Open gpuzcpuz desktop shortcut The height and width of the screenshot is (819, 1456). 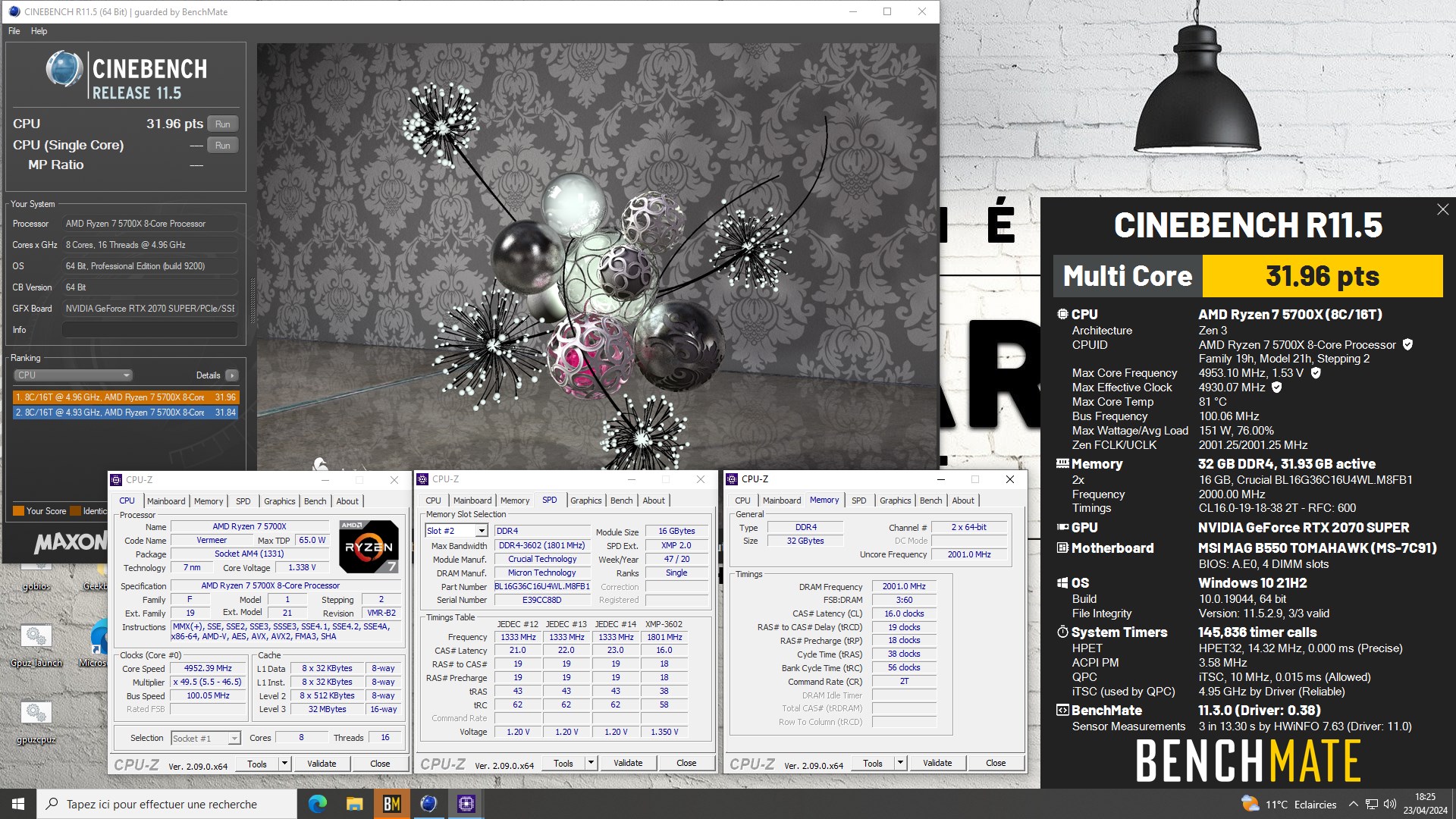tap(36, 722)
